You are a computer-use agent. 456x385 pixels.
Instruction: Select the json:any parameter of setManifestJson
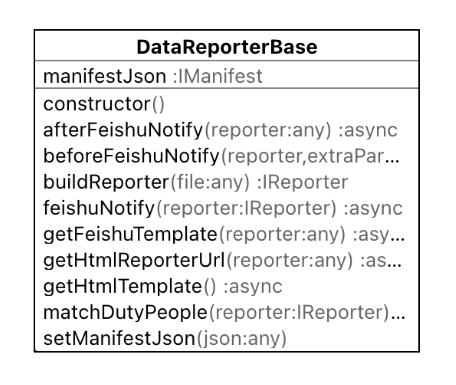(x=242, y=339)
